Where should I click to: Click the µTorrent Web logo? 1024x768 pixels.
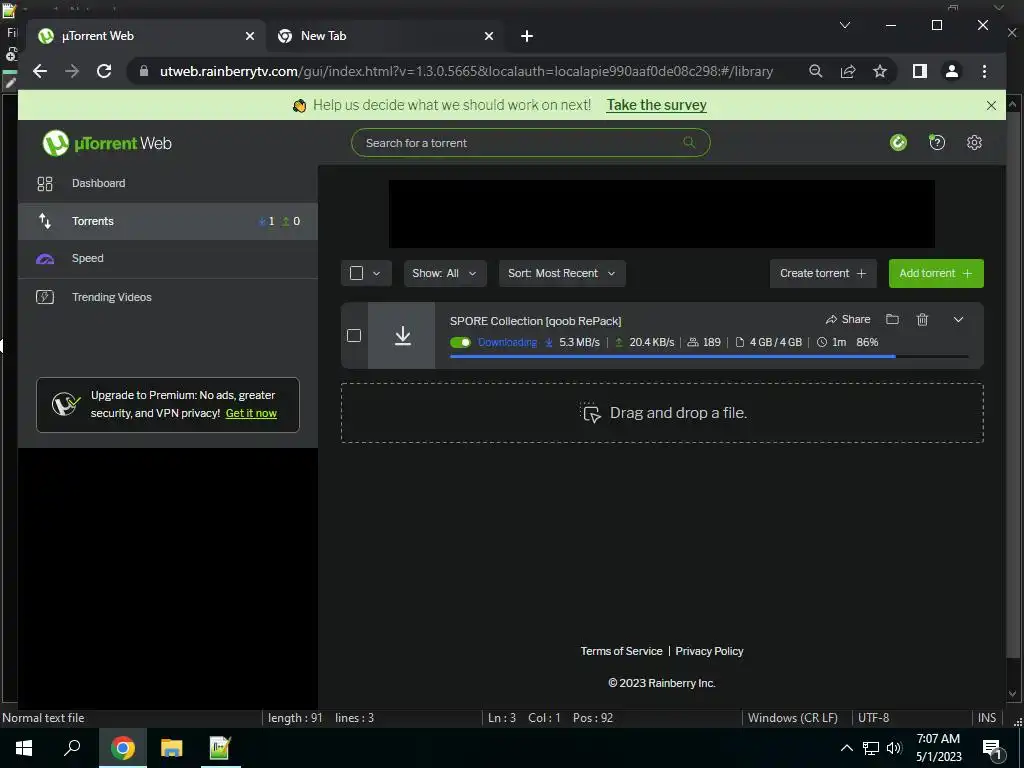click(x=107, y=143)
